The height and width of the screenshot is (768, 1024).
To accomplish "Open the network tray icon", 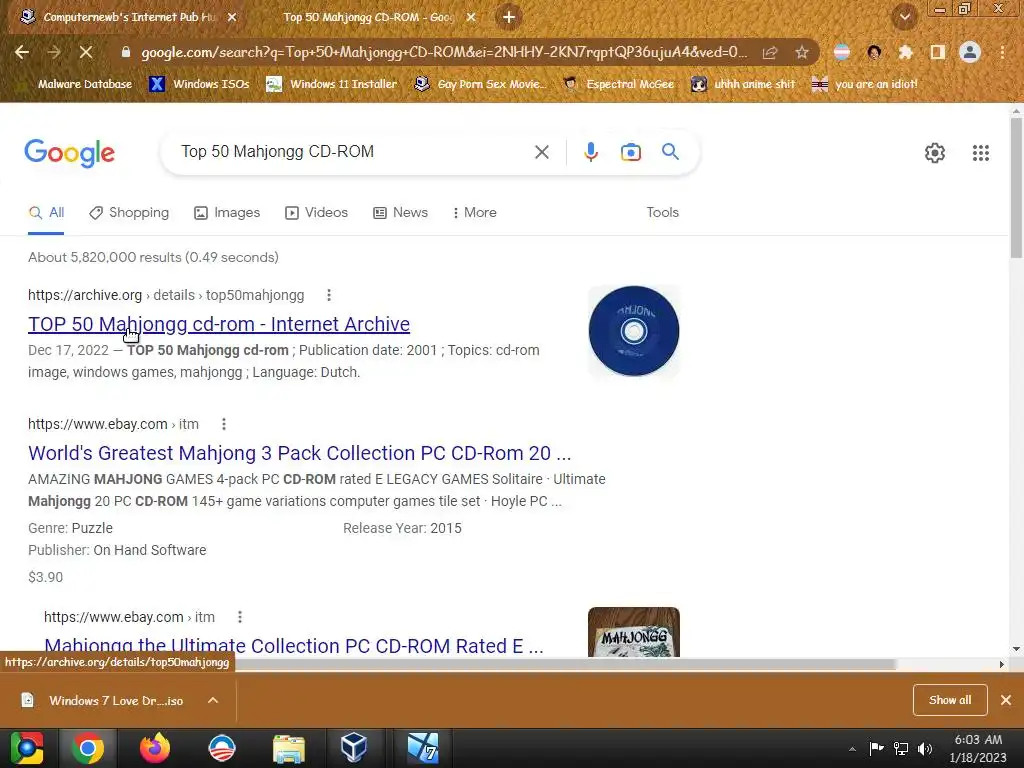I will [x=901, y=749].
